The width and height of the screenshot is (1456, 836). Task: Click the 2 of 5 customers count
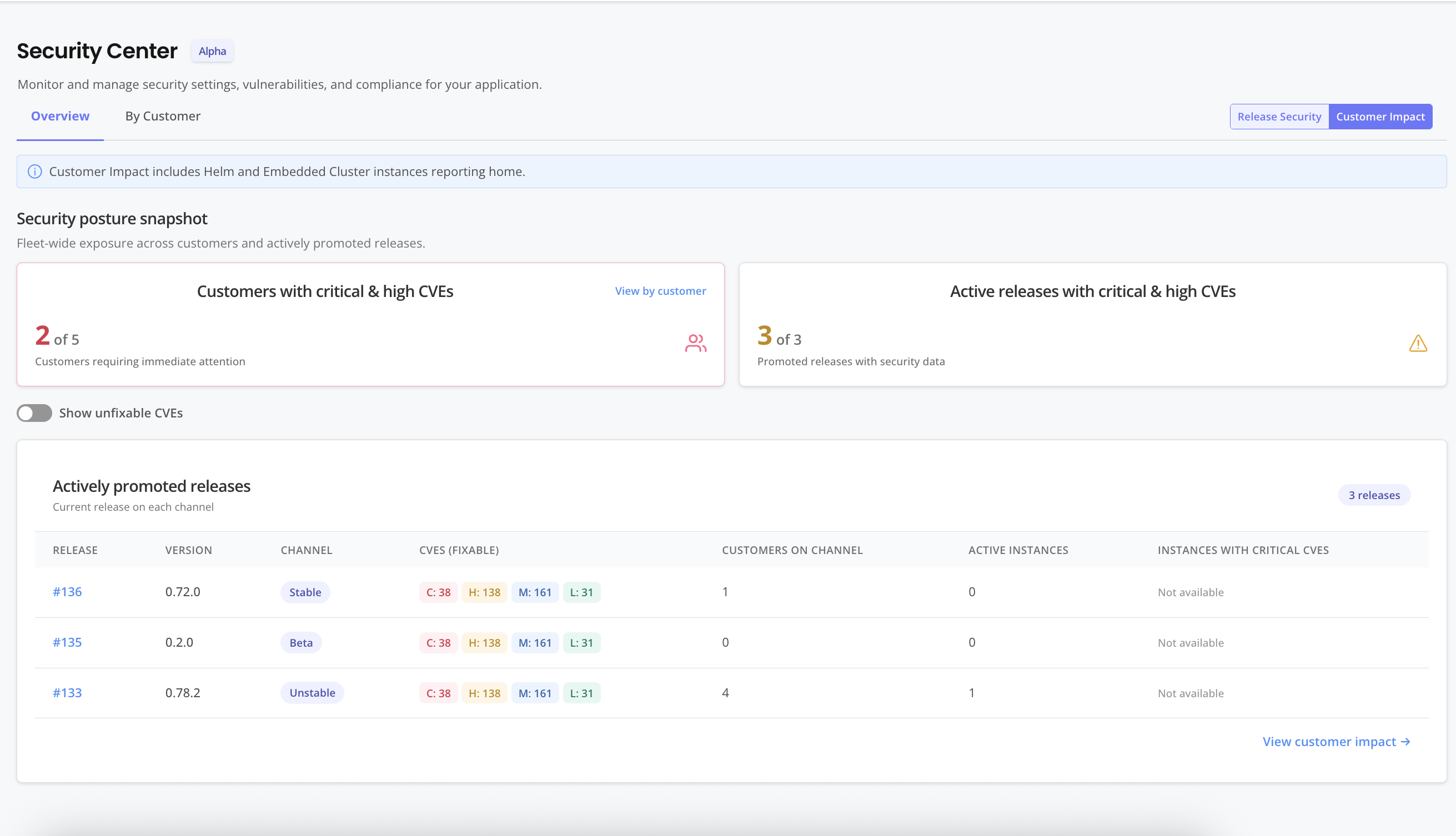(57, 336)
